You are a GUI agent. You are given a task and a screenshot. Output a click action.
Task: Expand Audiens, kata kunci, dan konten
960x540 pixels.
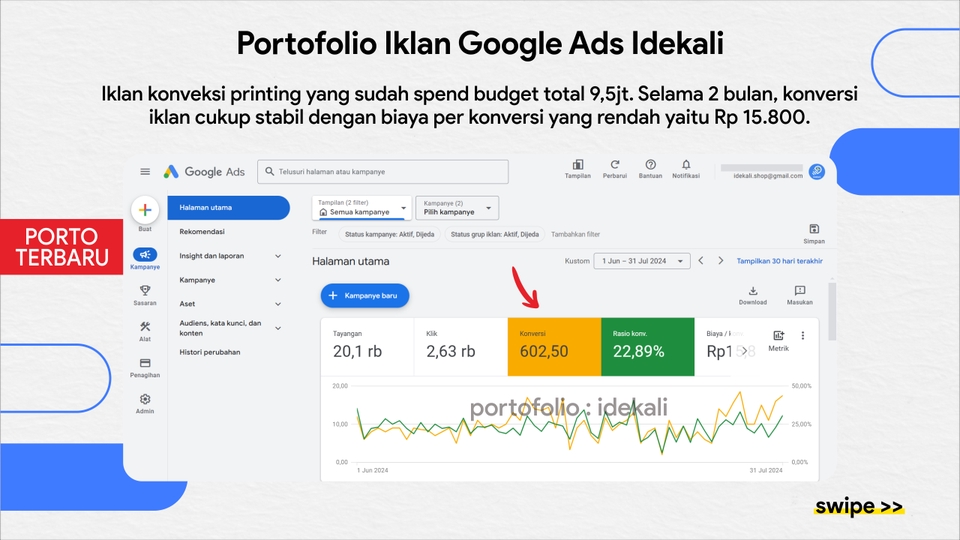tap(278, 328)
